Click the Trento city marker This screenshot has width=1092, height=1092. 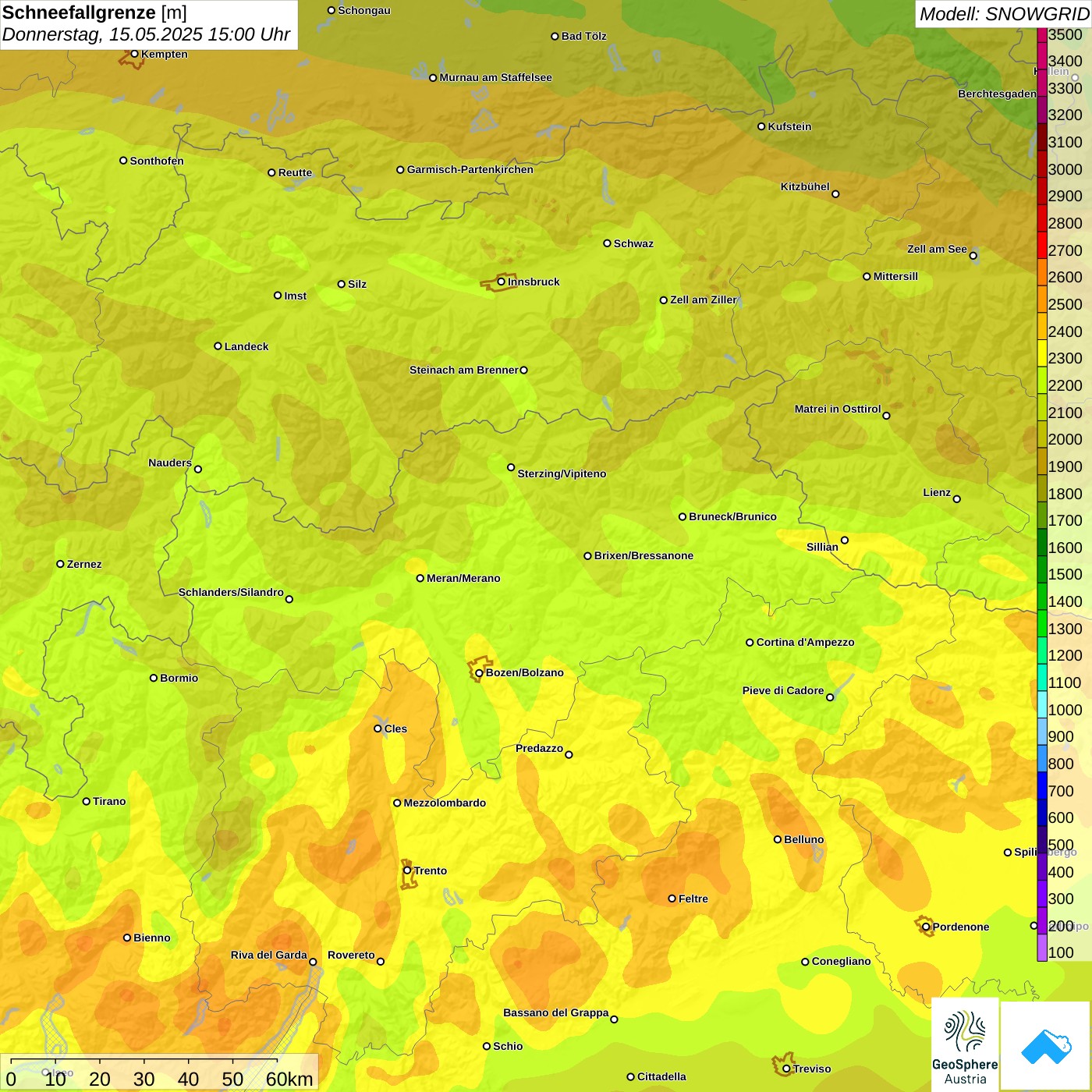click(406, 870)
